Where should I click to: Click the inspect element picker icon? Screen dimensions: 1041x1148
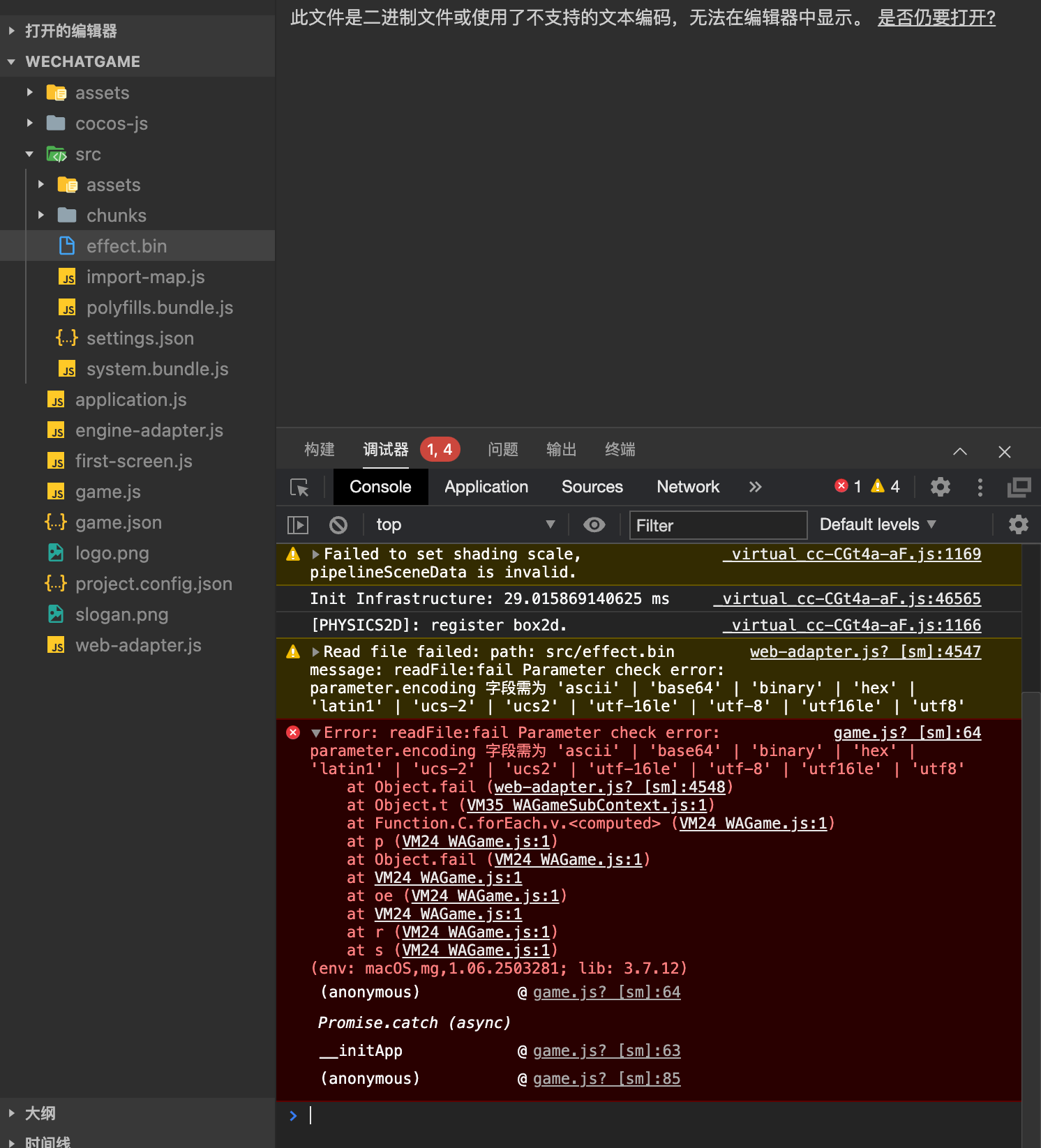pos(299,487)
